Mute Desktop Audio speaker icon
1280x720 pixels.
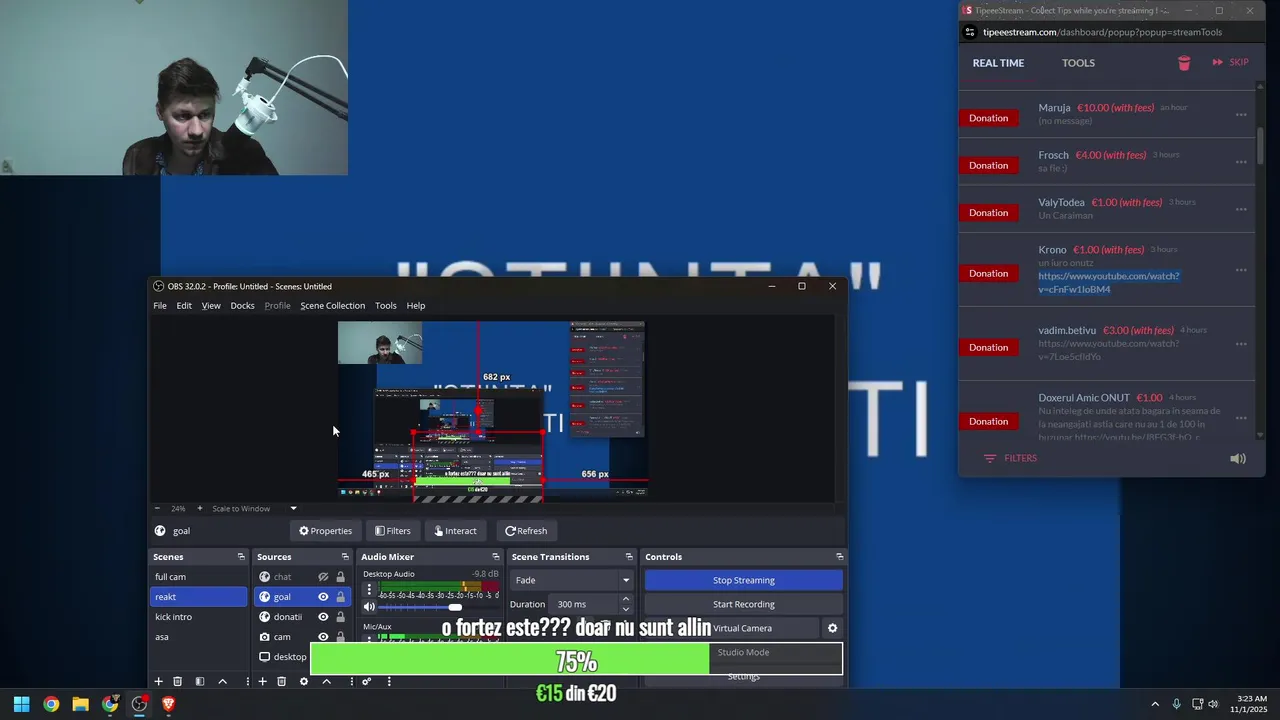click(x=369, y=607)
